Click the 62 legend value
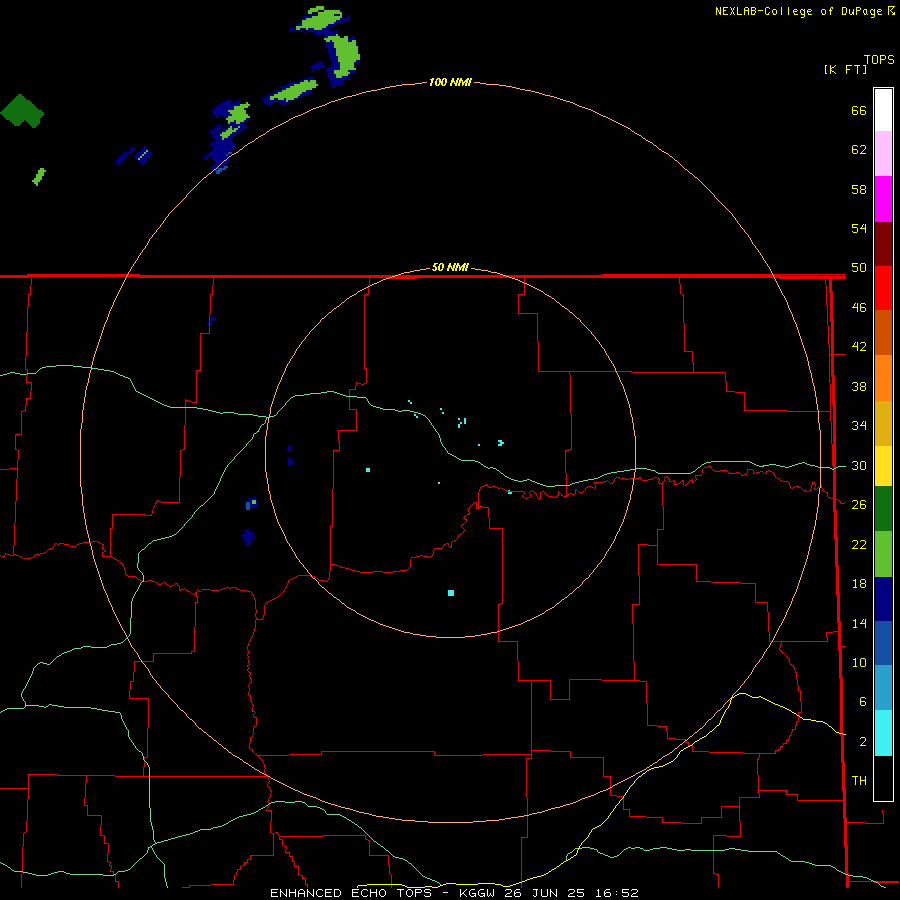 [x=859, y=150]
